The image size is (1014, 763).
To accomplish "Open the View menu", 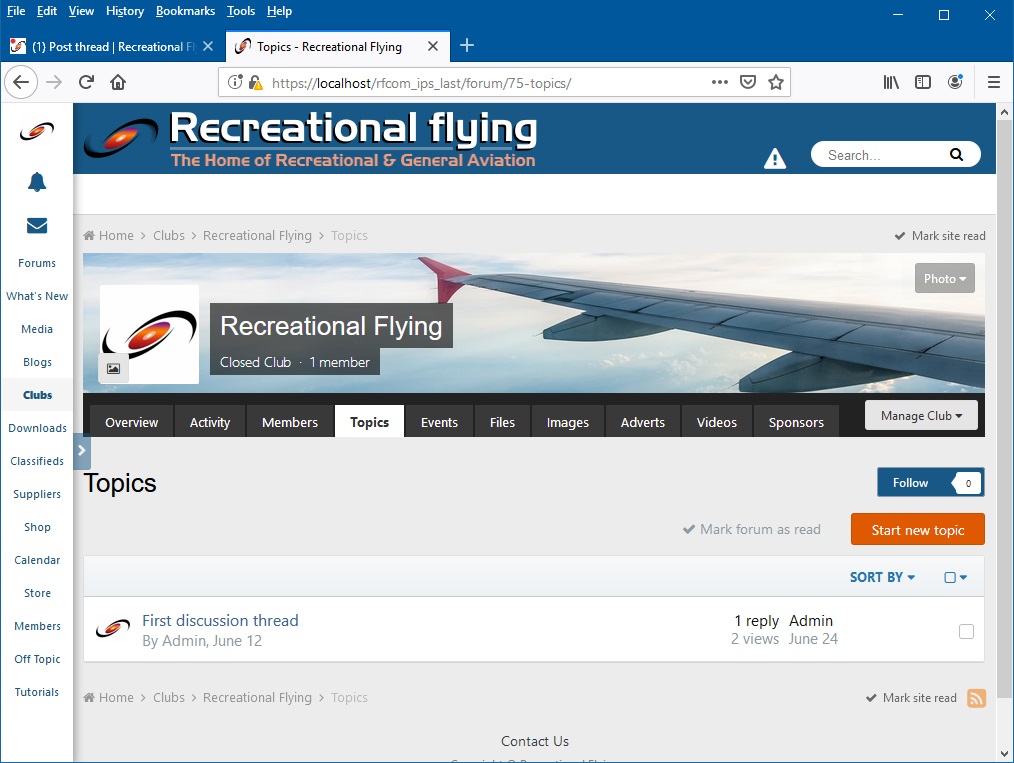I will (x=81, y=11).
